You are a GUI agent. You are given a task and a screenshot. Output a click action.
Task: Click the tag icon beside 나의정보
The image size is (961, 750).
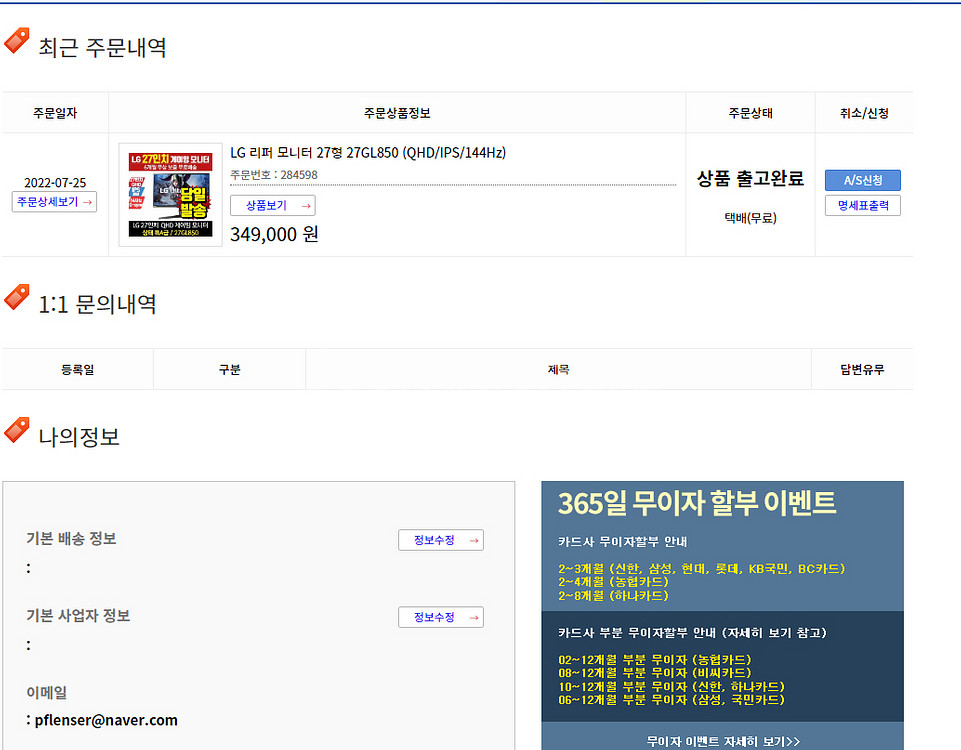pyautogui.click(x=17, y=430)
